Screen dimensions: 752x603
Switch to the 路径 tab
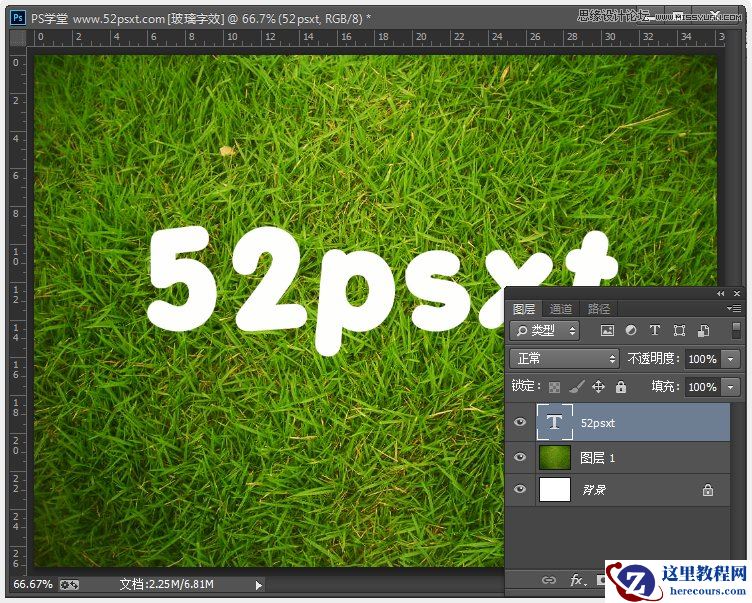(x=599, y=309)
